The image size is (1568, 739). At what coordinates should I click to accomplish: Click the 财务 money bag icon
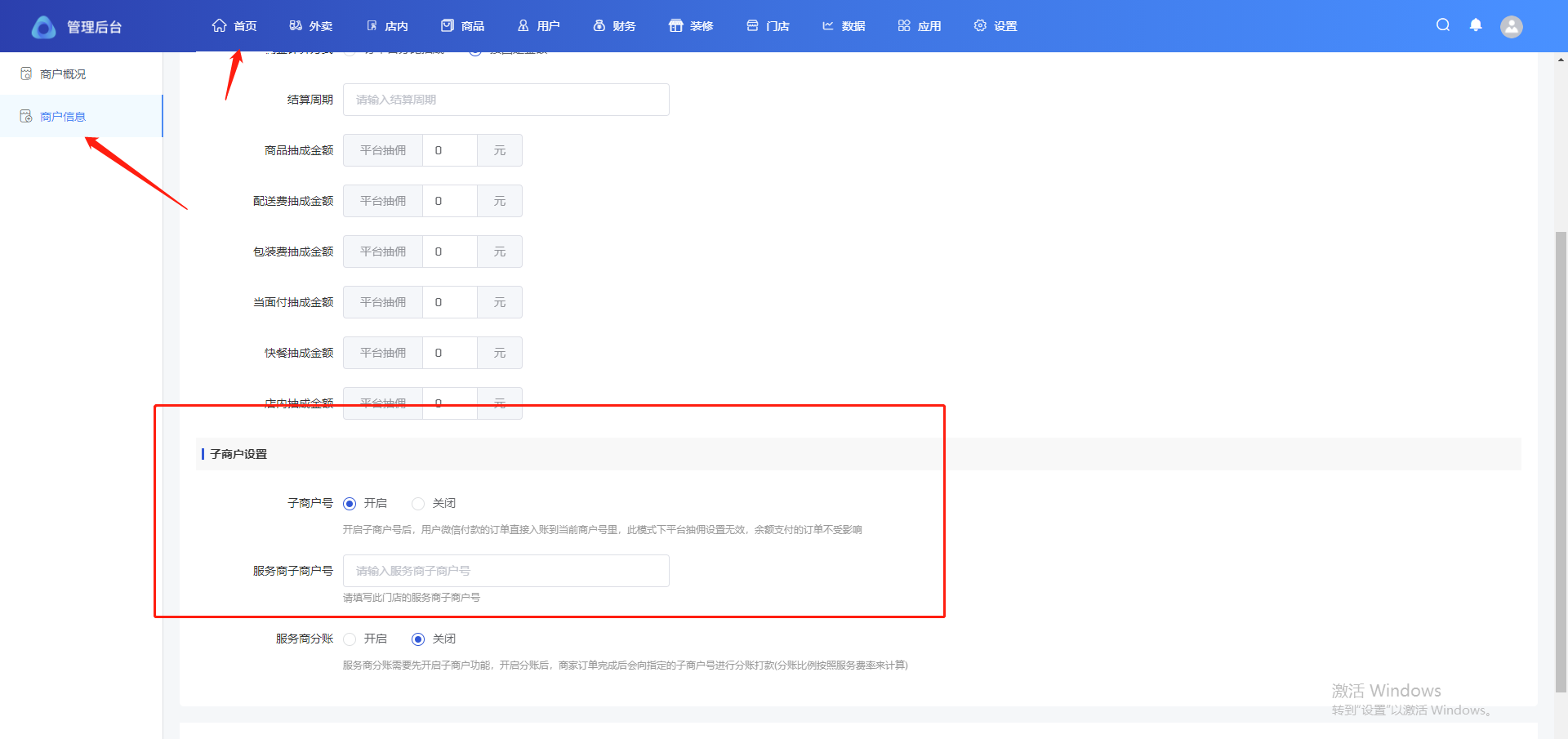[599, 26]
